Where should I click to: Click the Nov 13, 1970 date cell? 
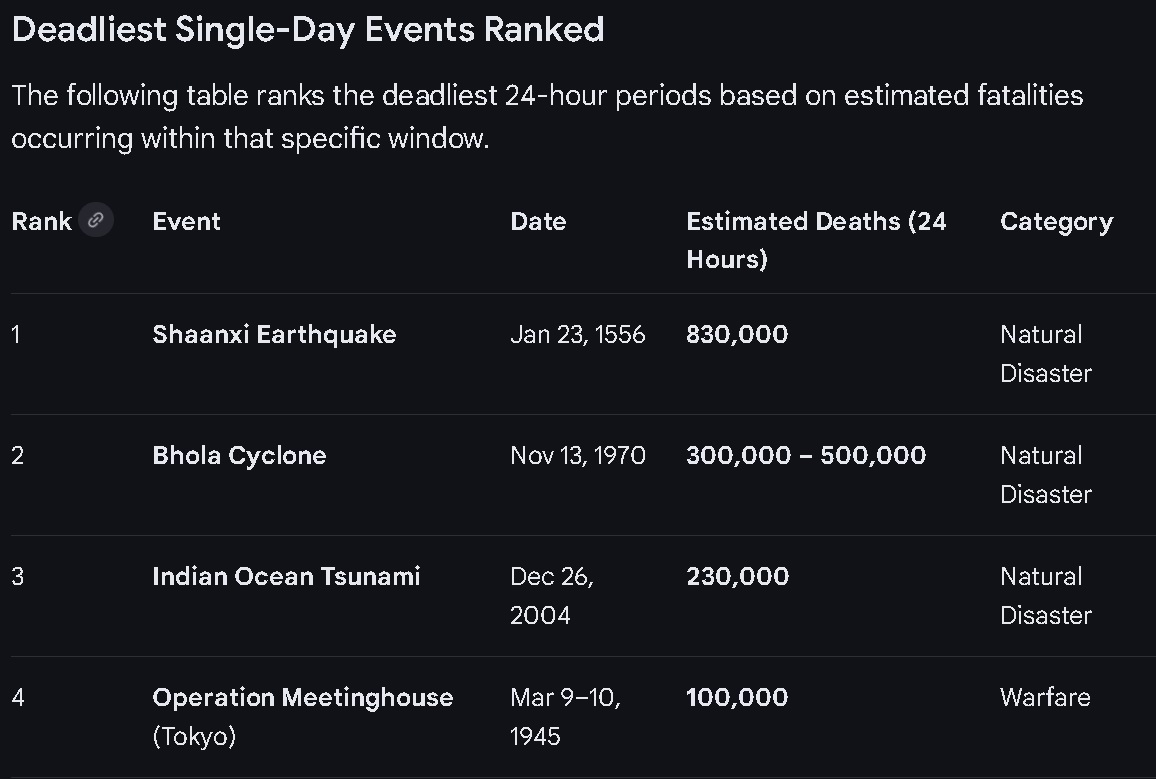(578, 455)
